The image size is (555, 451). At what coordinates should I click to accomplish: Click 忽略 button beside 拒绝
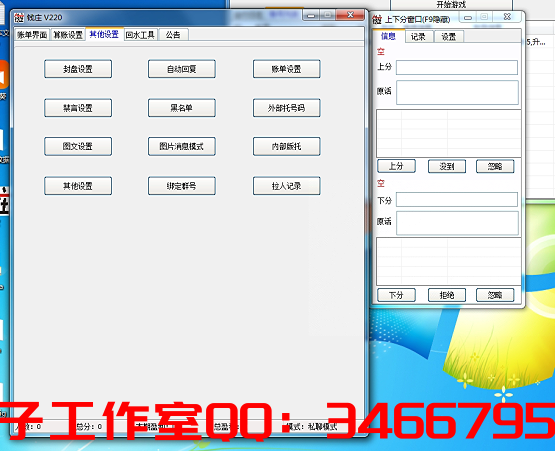[x=495, y=295]
